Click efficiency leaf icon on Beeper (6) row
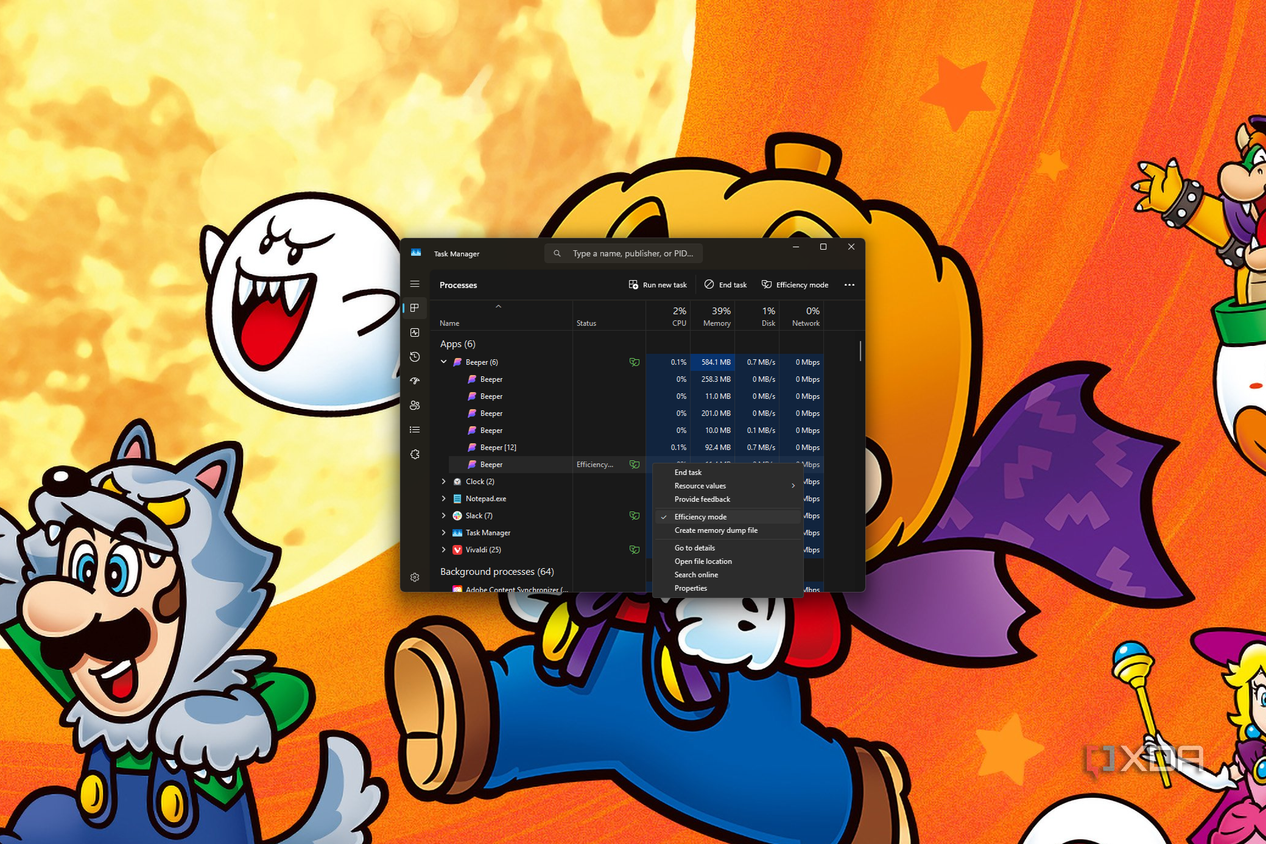This screenshot has height=844, width=1266. coord(634,362)
